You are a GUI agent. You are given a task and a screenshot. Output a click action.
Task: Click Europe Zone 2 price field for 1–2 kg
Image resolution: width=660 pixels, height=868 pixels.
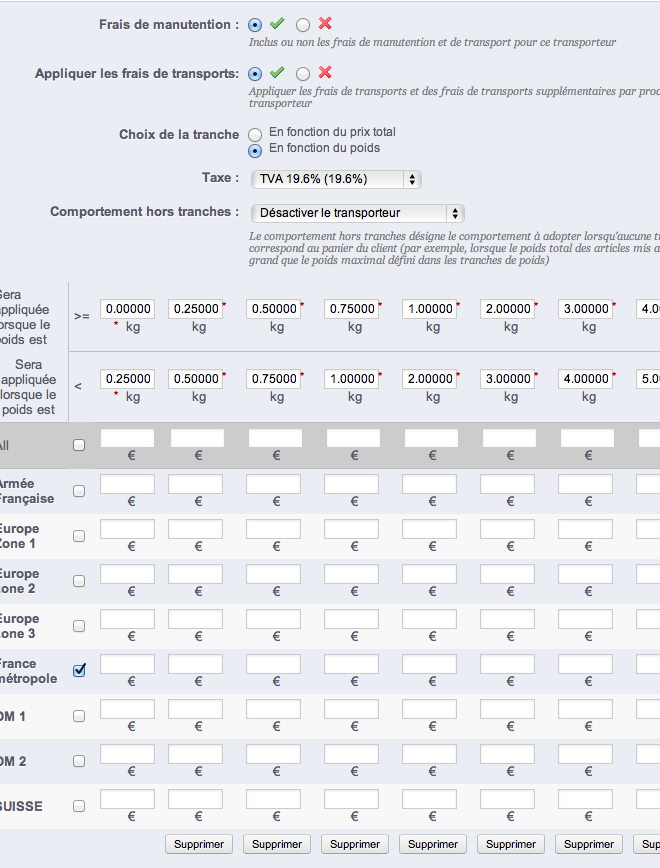coord(430,574)
